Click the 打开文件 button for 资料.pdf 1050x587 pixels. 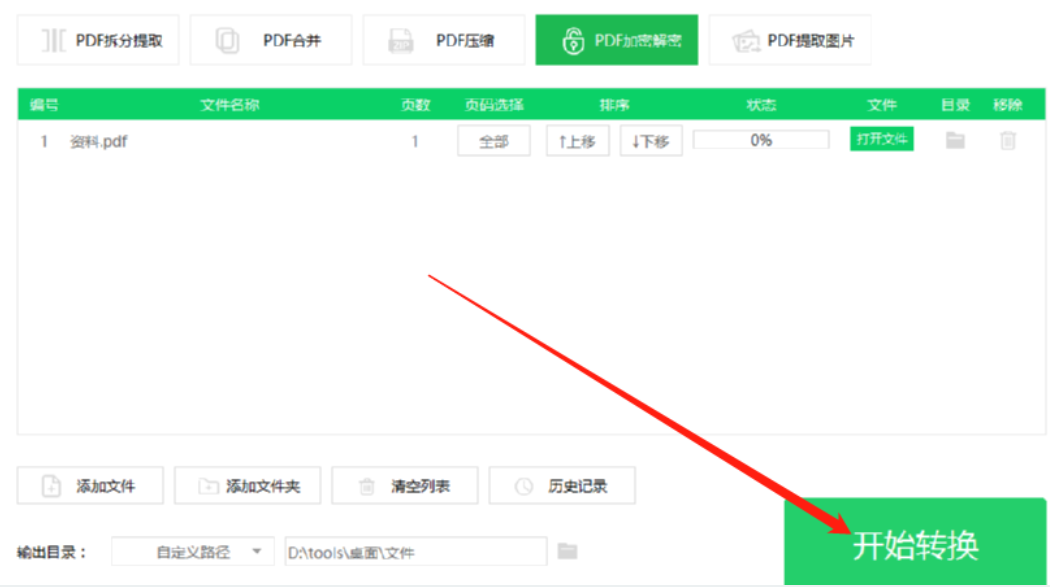881,139
